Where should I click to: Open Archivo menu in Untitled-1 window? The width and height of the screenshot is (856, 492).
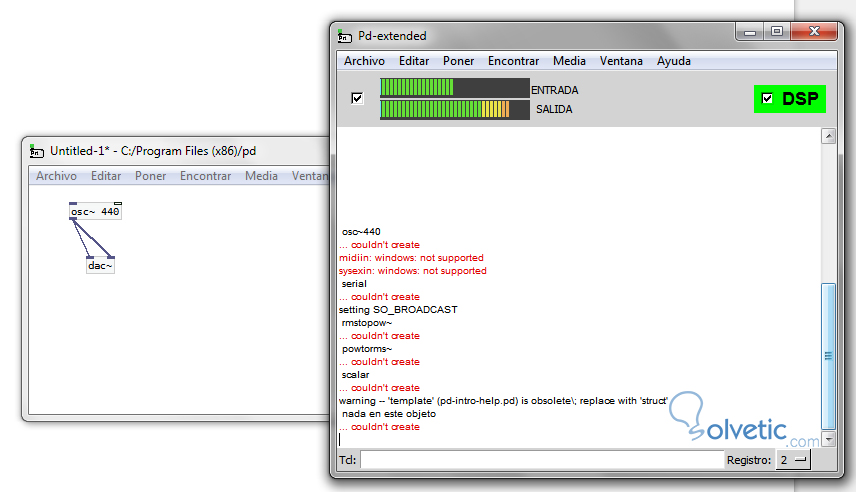click(56, 176)
